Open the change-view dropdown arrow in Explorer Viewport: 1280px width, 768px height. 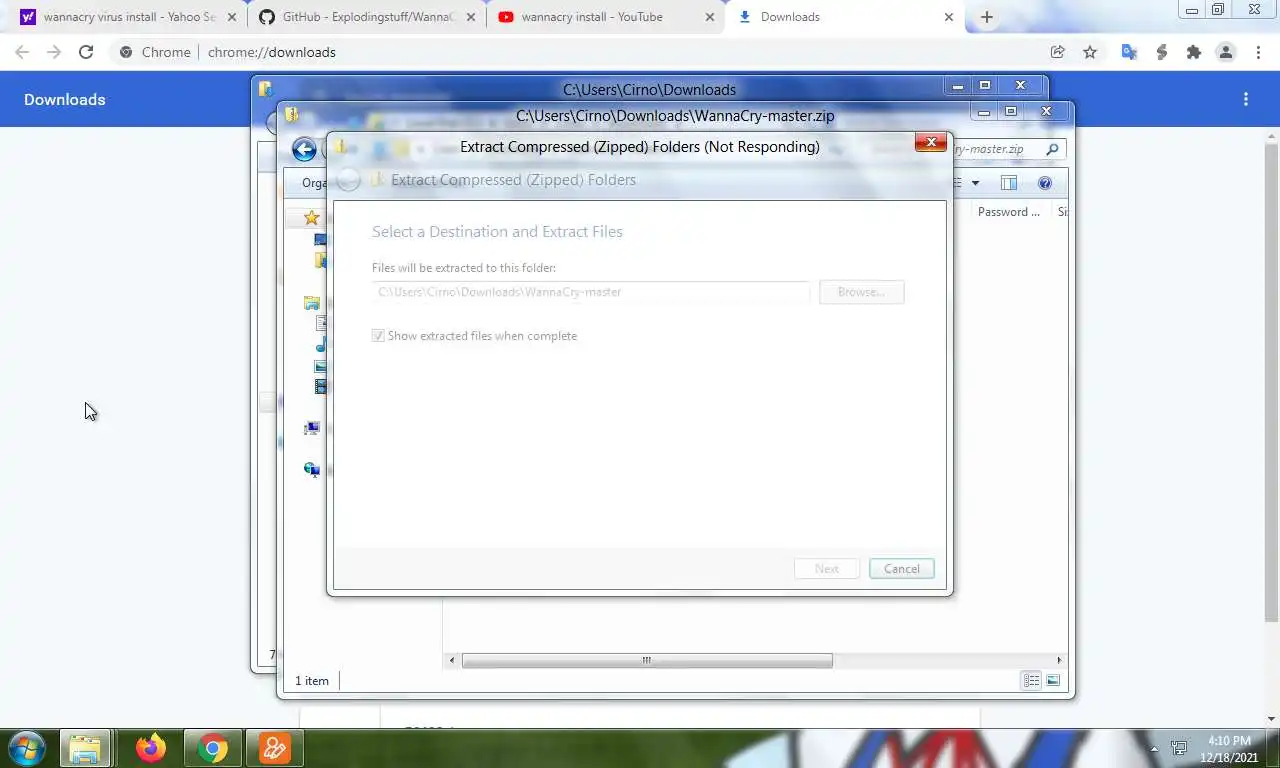tap(975, 183)
